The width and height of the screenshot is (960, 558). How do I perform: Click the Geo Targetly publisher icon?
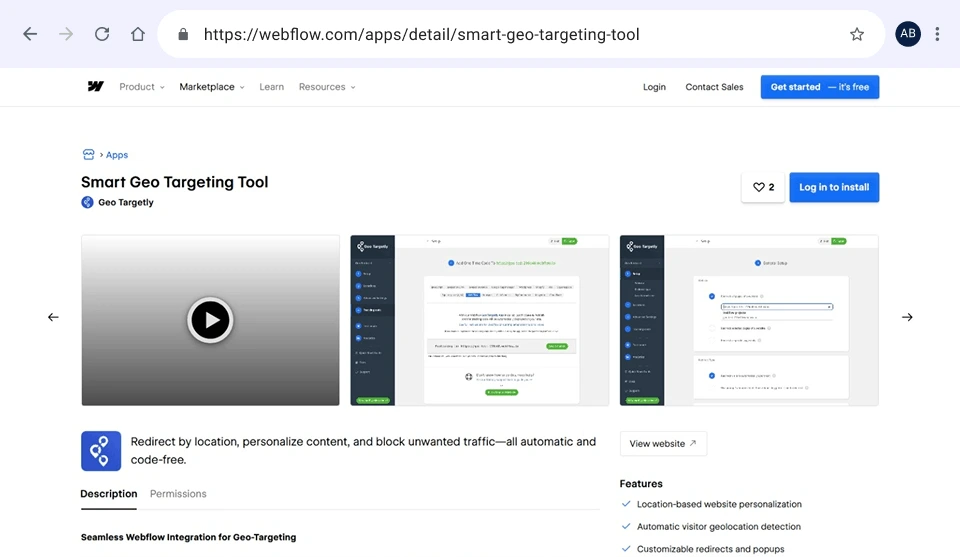pos(88,202)
